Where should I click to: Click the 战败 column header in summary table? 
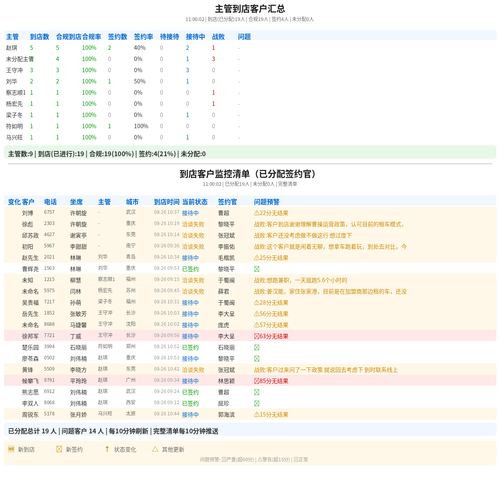coord(218,37)
